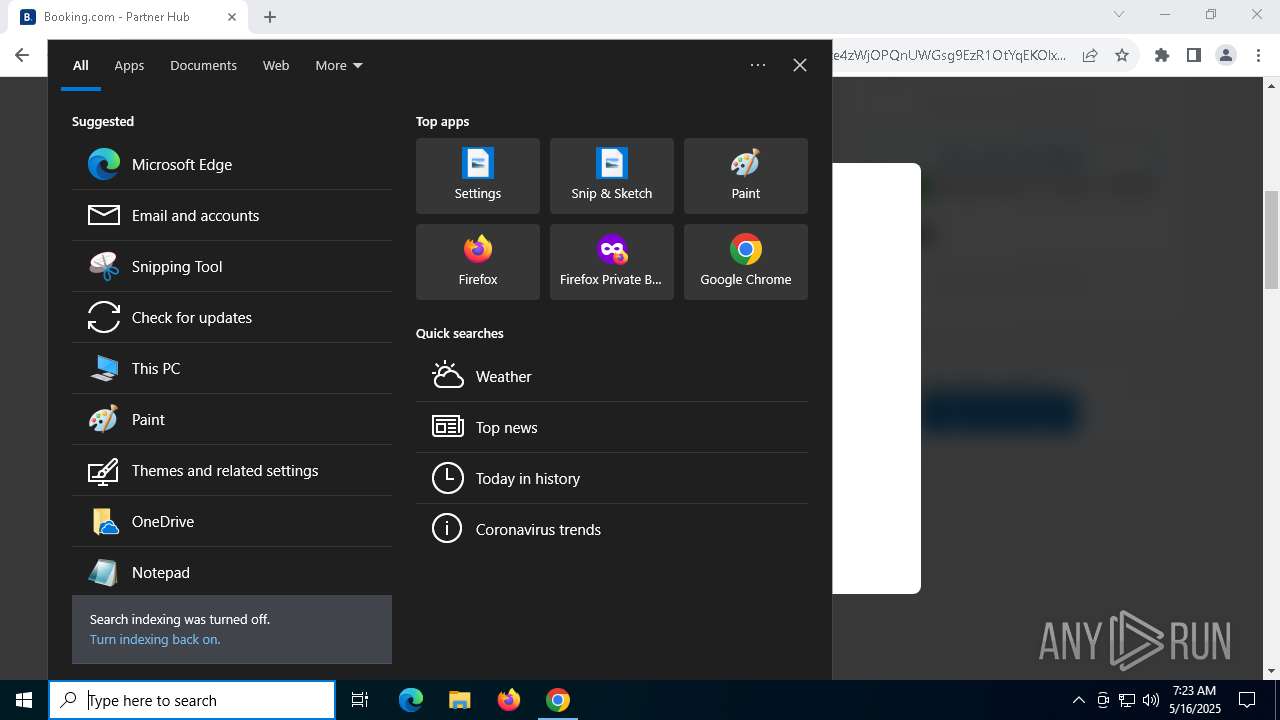Viewport: 1280px width, 720px height.
Task: Close the Booking.com Partner Hub tab
Action: click(232, 17)
